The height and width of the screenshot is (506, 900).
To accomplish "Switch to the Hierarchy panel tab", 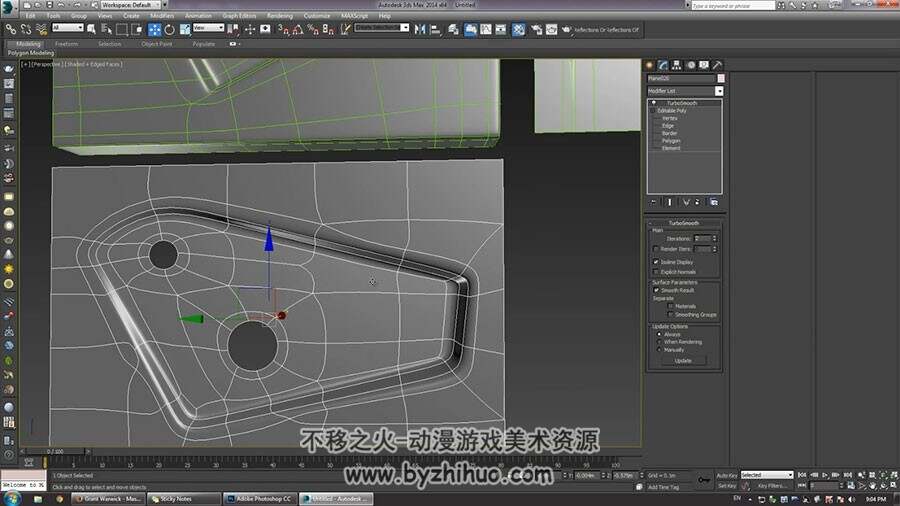I will [x=677, y=65].
